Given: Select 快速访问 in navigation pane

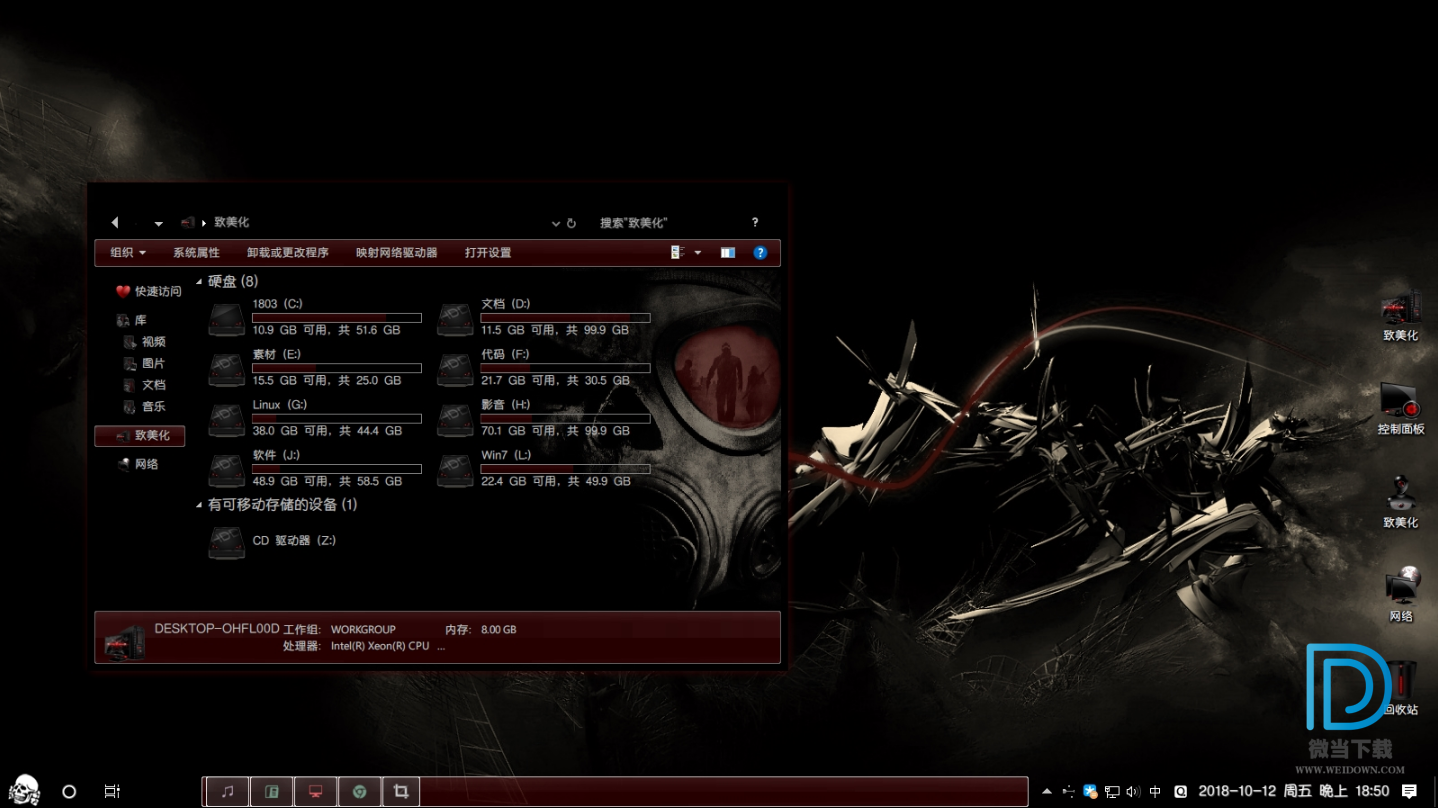Looking at the screenshot, I should [149, 291].
